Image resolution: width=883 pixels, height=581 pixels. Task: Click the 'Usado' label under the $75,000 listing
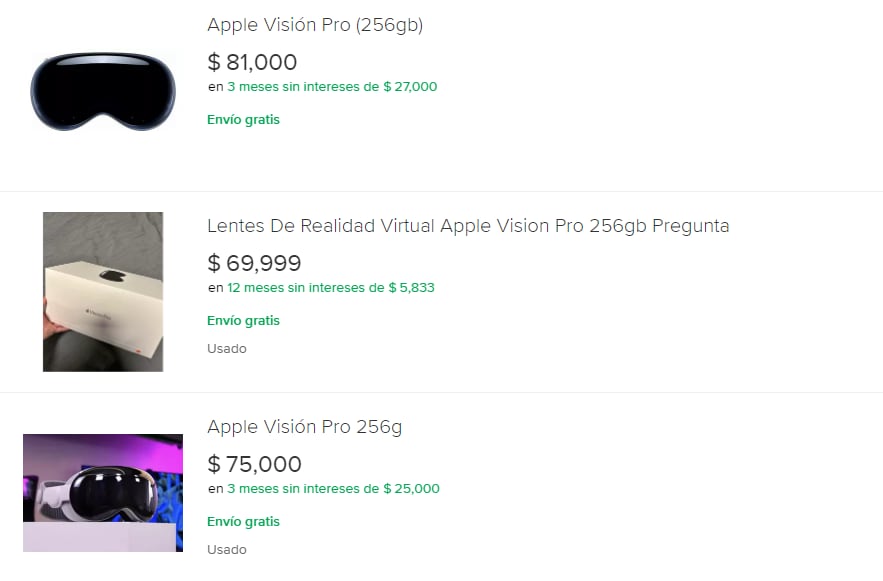pyautogui.click(x=226, y=550)
